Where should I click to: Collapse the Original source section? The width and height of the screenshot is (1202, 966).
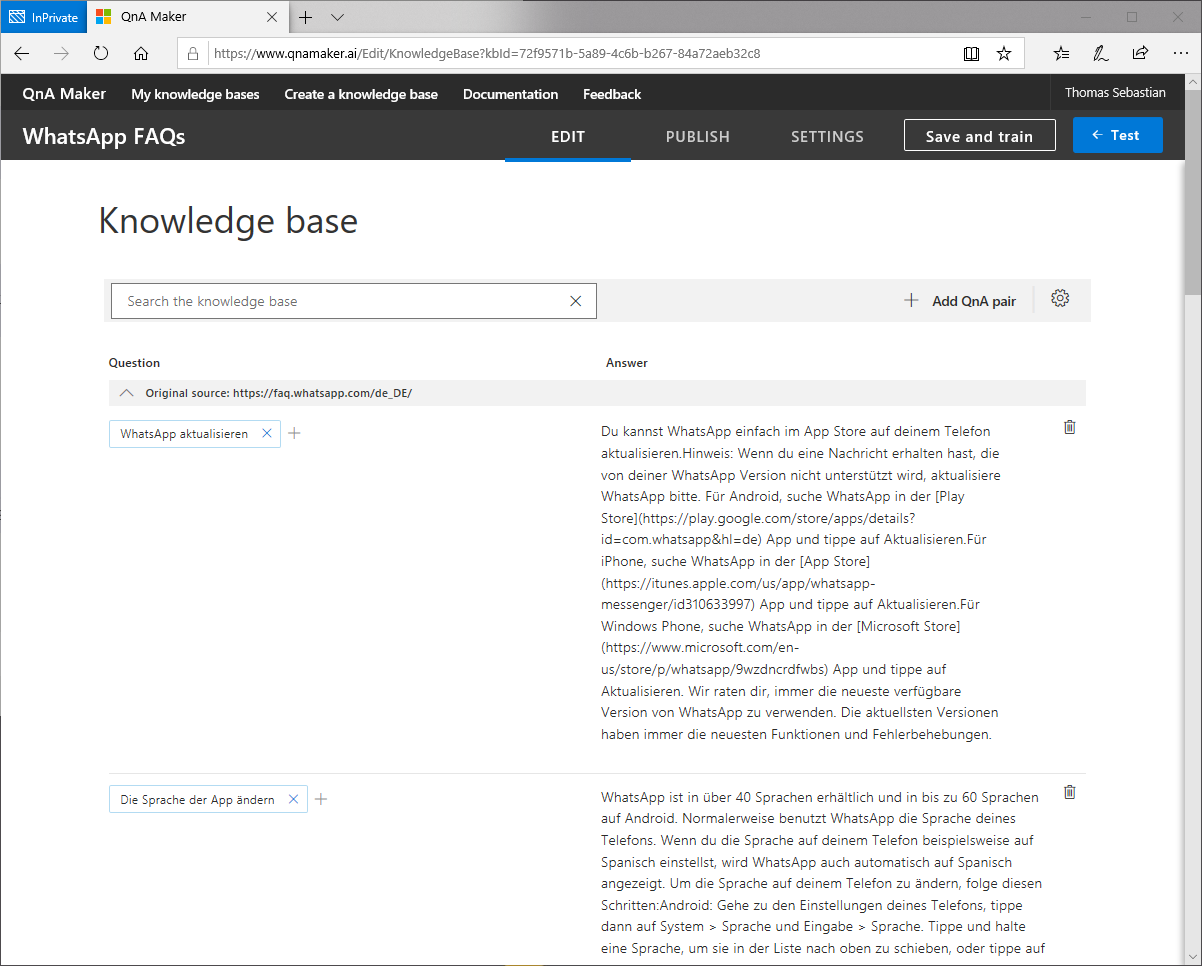pos(126,393)
